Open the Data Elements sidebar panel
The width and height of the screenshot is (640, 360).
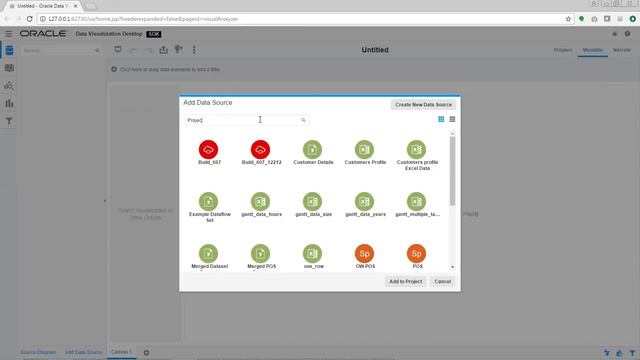(x=9, y=51)
